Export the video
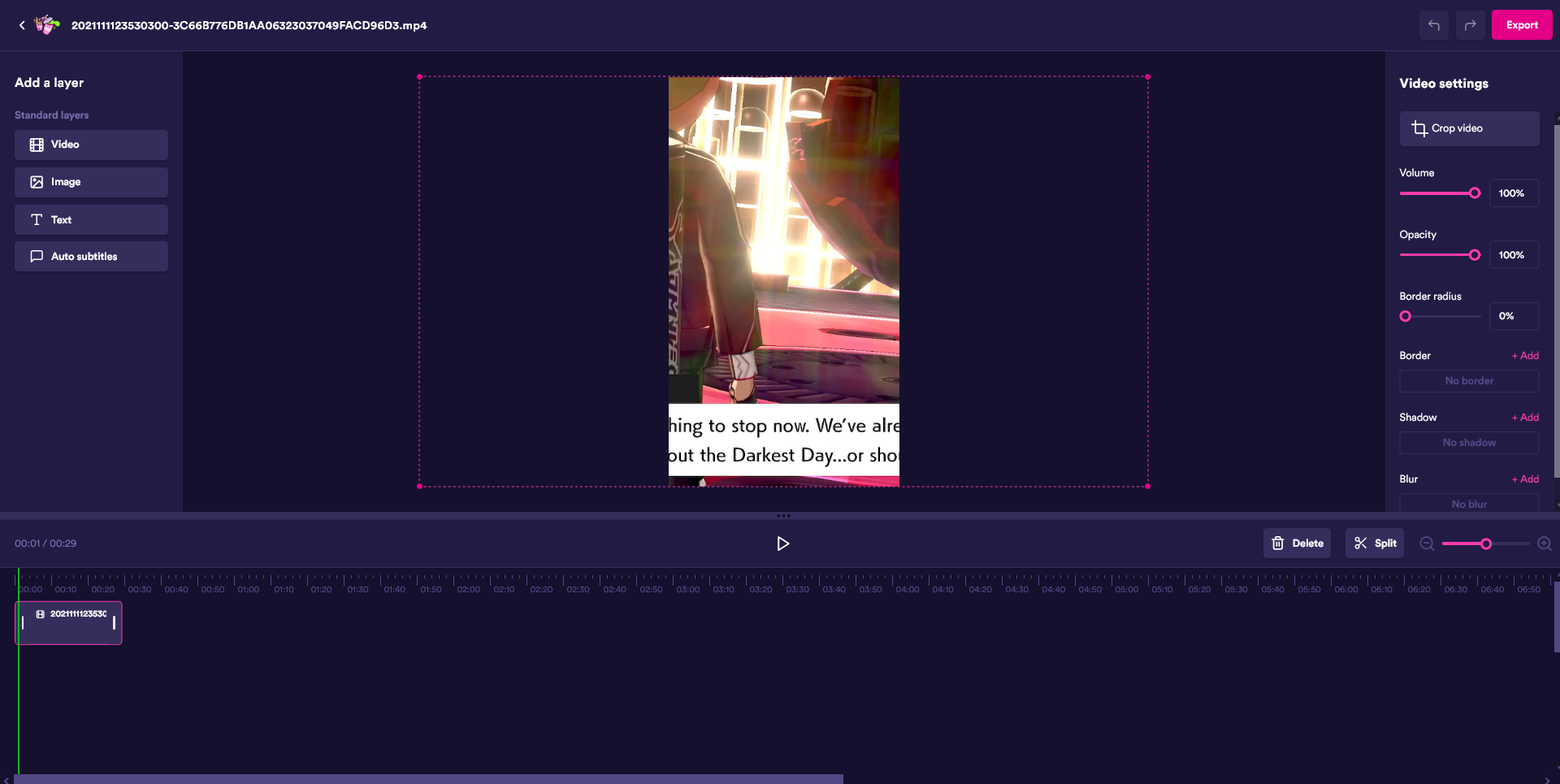 [1521, 25]
